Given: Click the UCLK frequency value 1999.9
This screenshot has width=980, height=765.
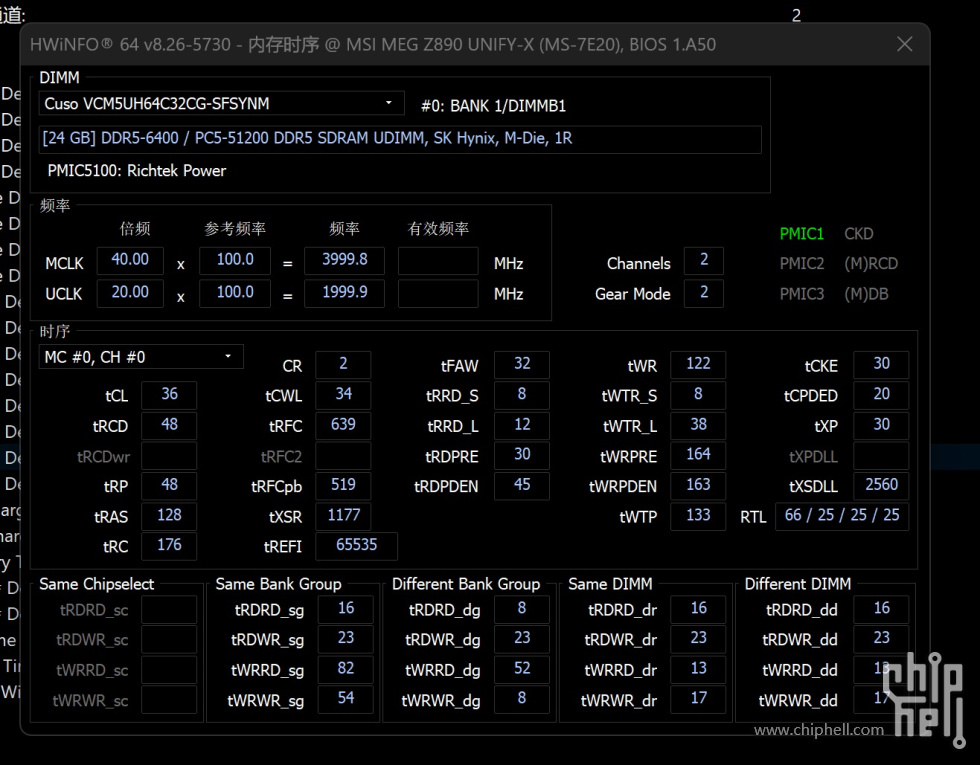Looking at the screenshot, I should tap(344, 292).
